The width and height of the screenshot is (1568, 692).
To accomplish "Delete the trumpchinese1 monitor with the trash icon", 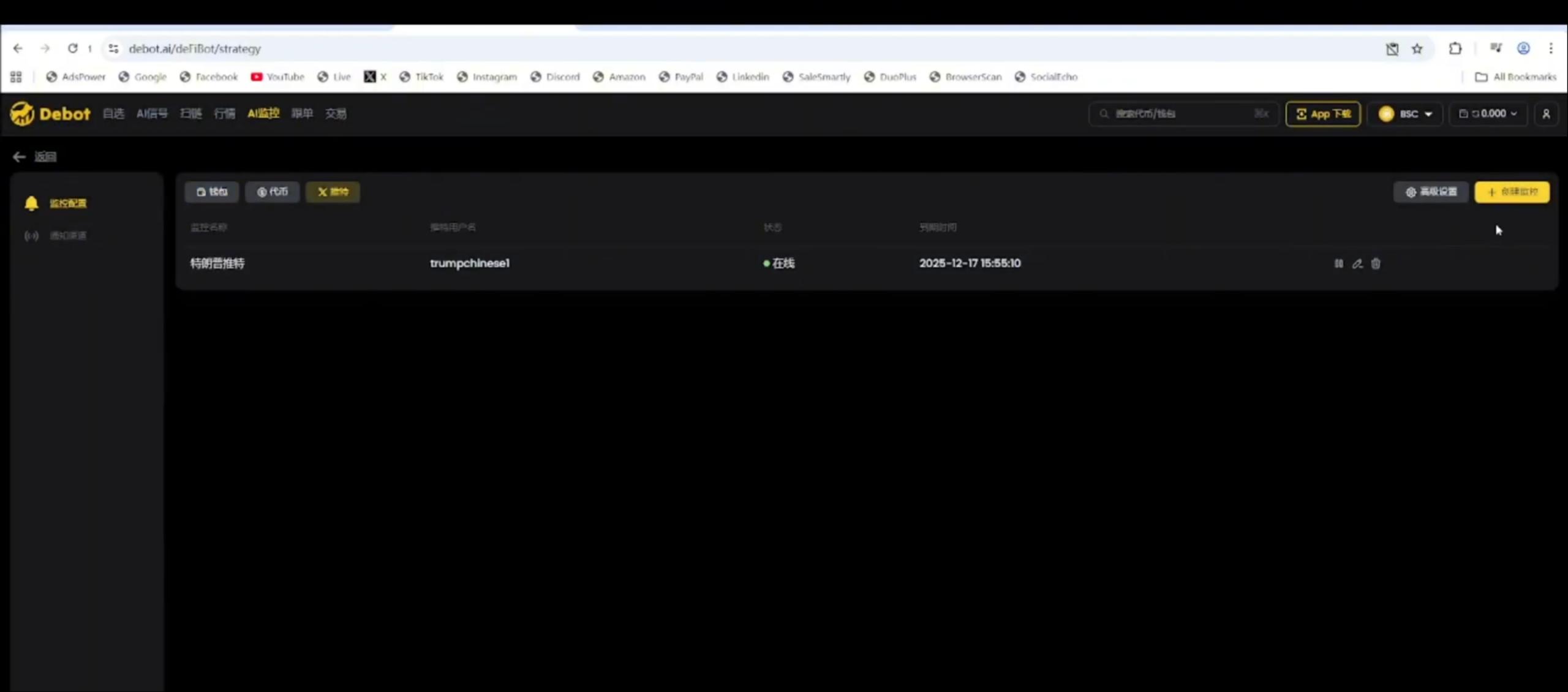I will click(x=1376, y=263).
